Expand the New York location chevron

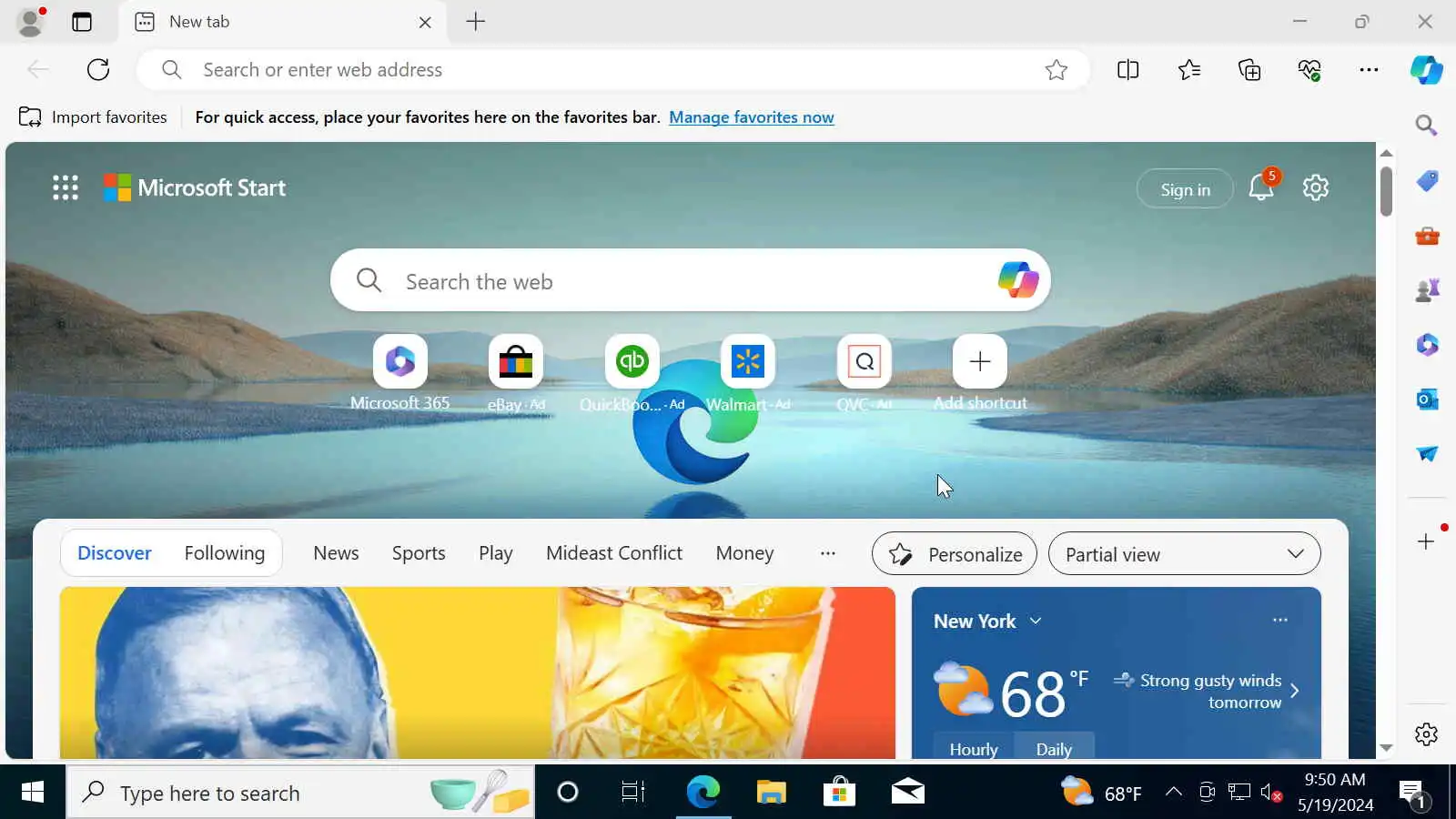coord(1036,621)
